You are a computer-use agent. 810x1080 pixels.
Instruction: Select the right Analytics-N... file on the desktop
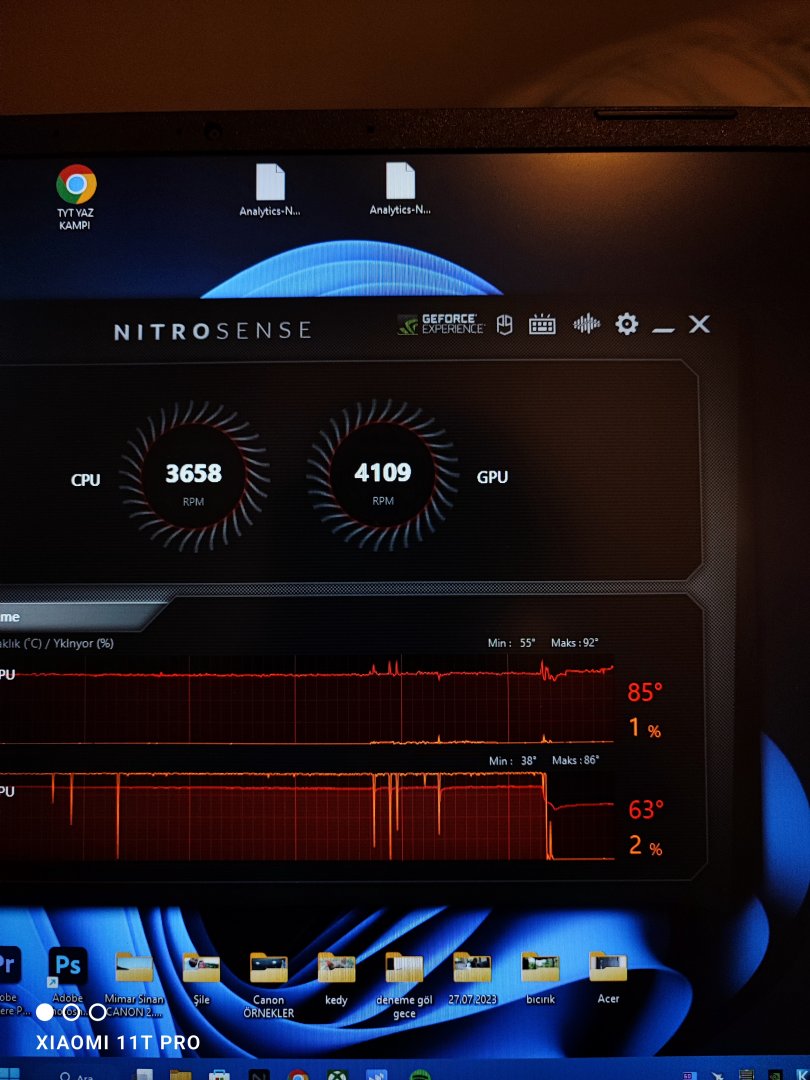[399, 189]
